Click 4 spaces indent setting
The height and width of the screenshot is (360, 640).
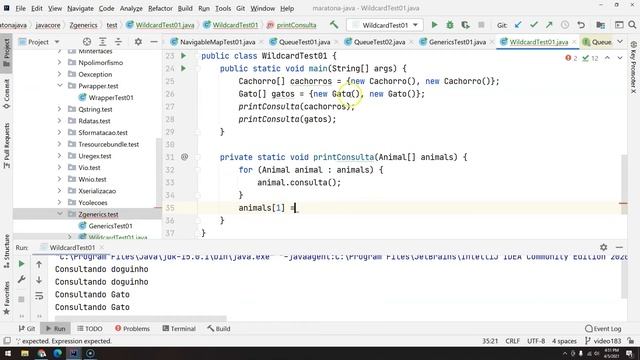click(564, 341)
